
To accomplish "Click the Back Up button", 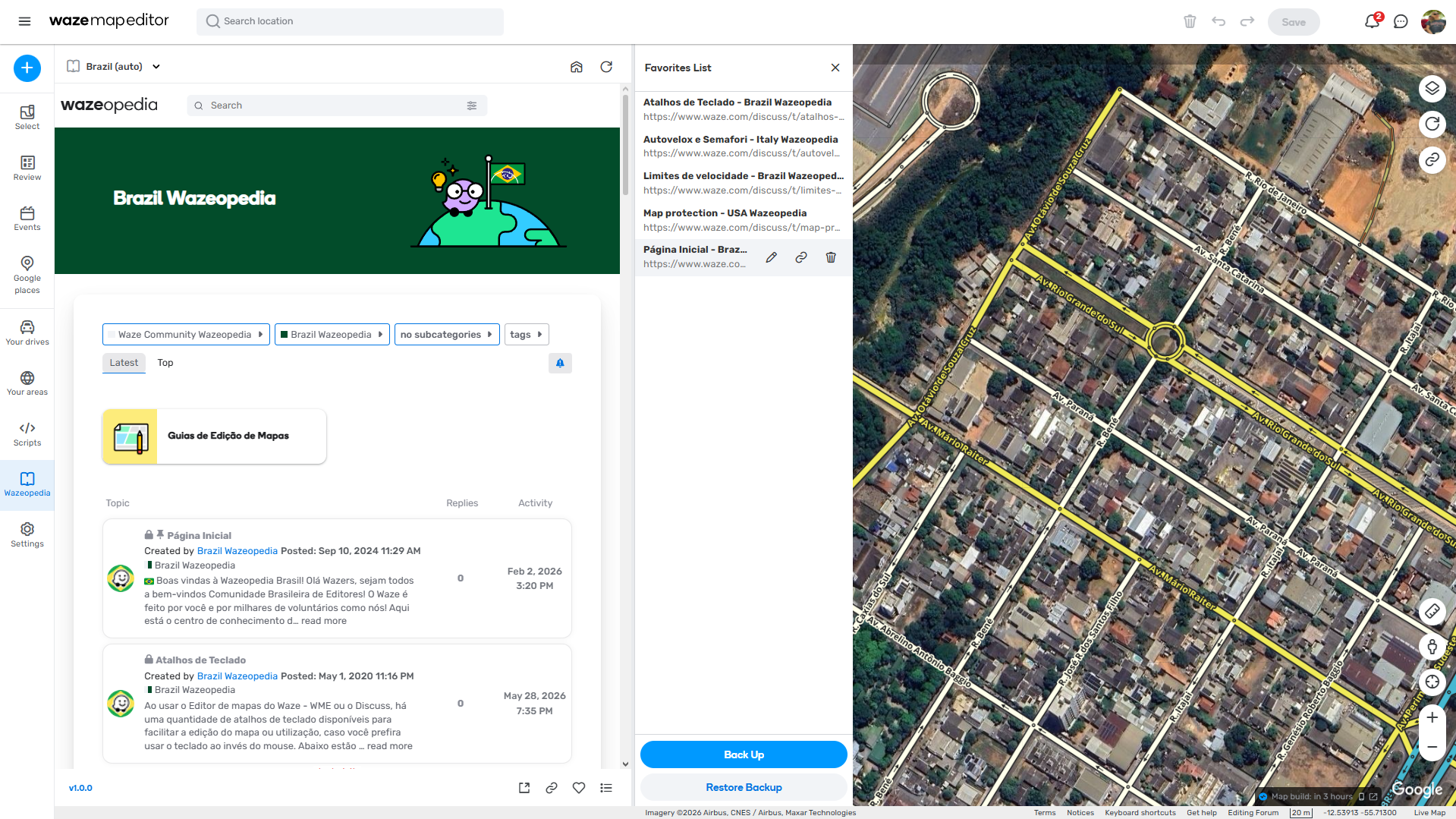I will tap(744, 754).
